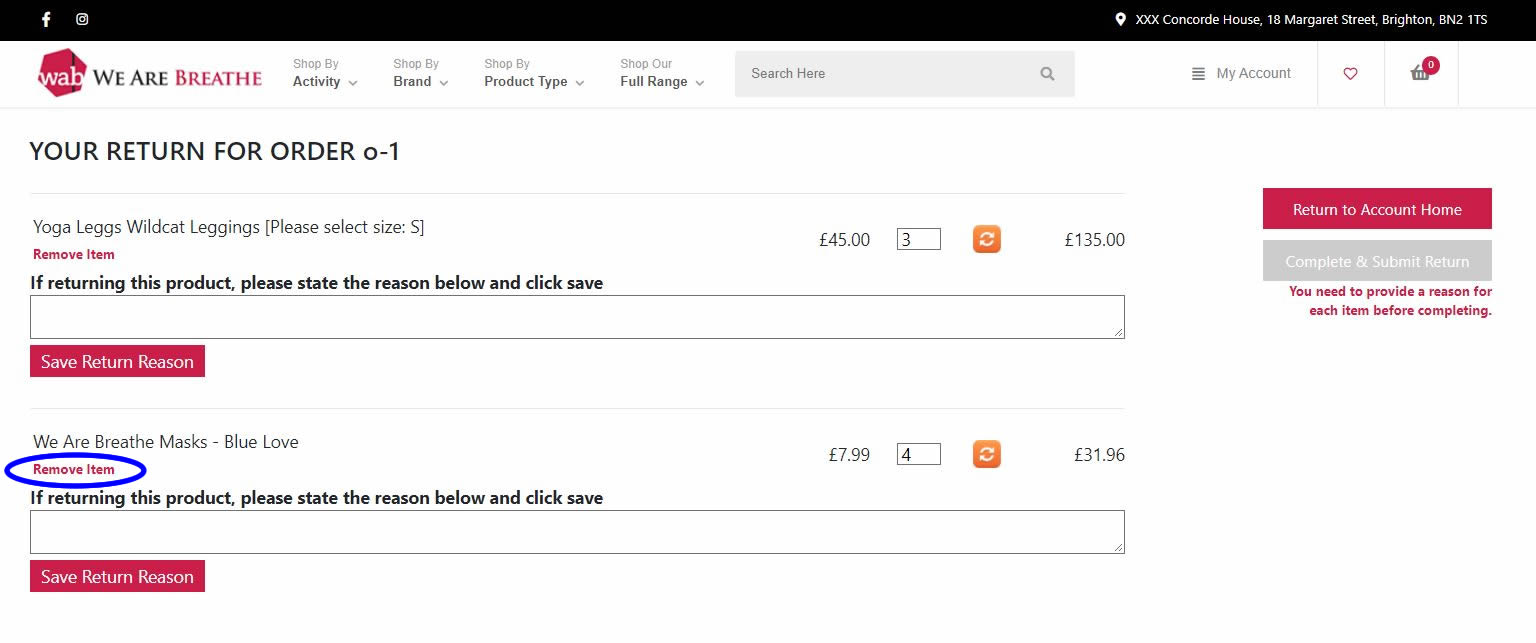
Task: Expand the Shop By Product Type menu
Action: click(x=534, y=73)
